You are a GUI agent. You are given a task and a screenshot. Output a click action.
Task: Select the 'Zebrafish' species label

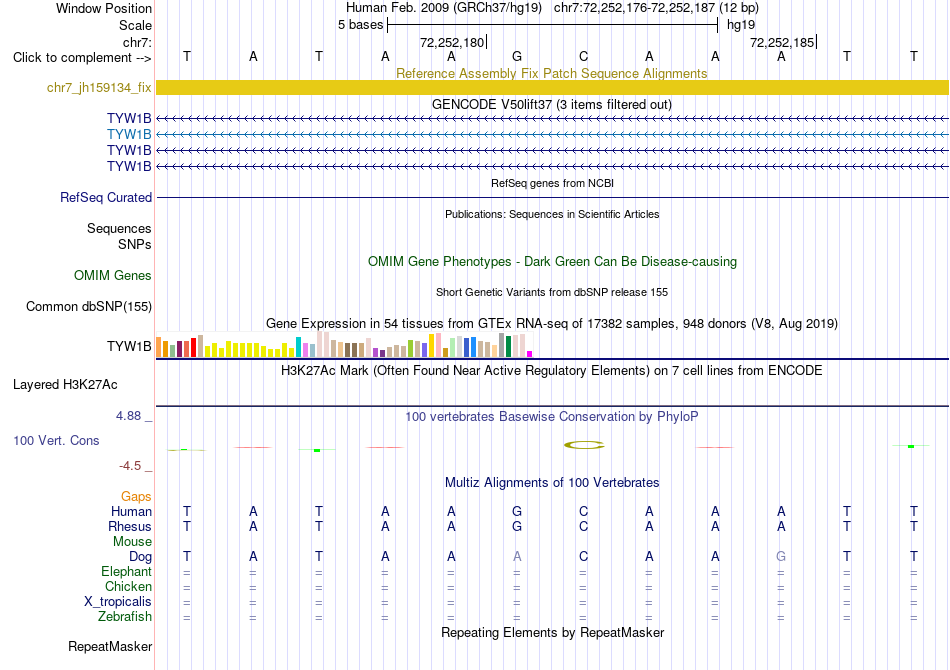pos(125,617)
